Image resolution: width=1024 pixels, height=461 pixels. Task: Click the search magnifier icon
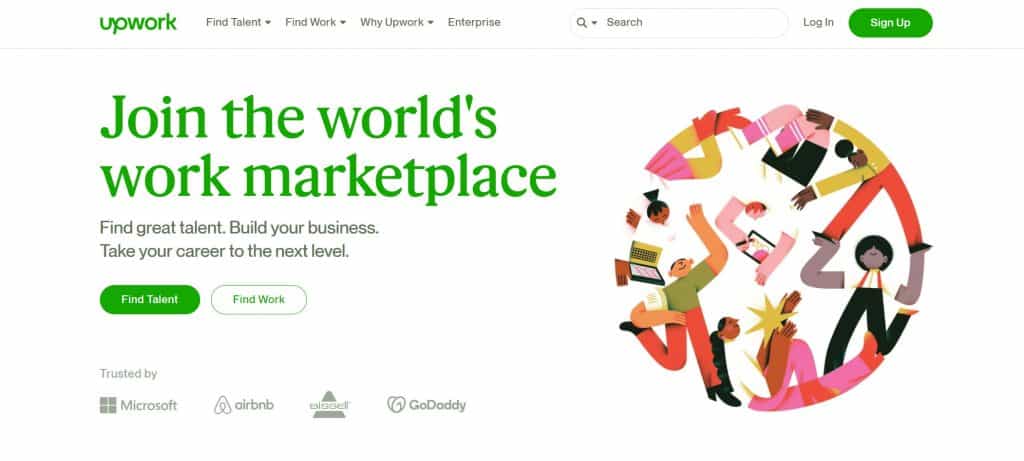tap(581, 23)
